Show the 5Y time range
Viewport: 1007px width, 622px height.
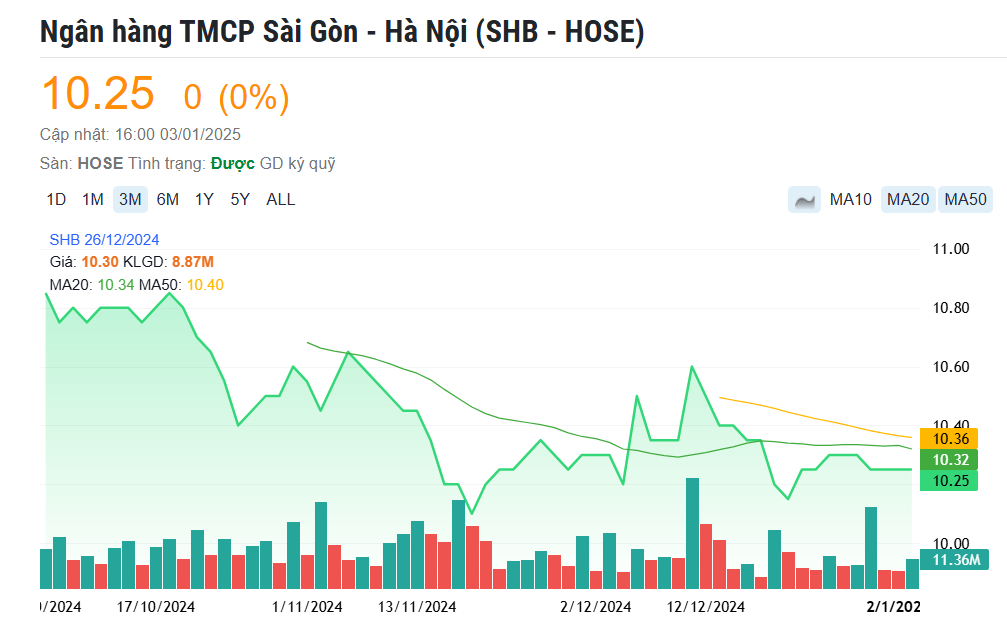pos(240,200)
